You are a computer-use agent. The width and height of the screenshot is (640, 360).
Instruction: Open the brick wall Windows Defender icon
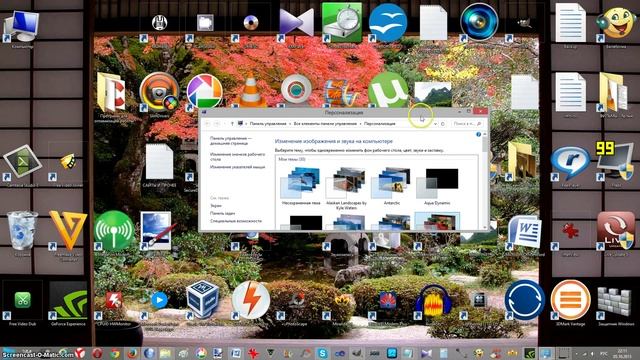point(616,302)
